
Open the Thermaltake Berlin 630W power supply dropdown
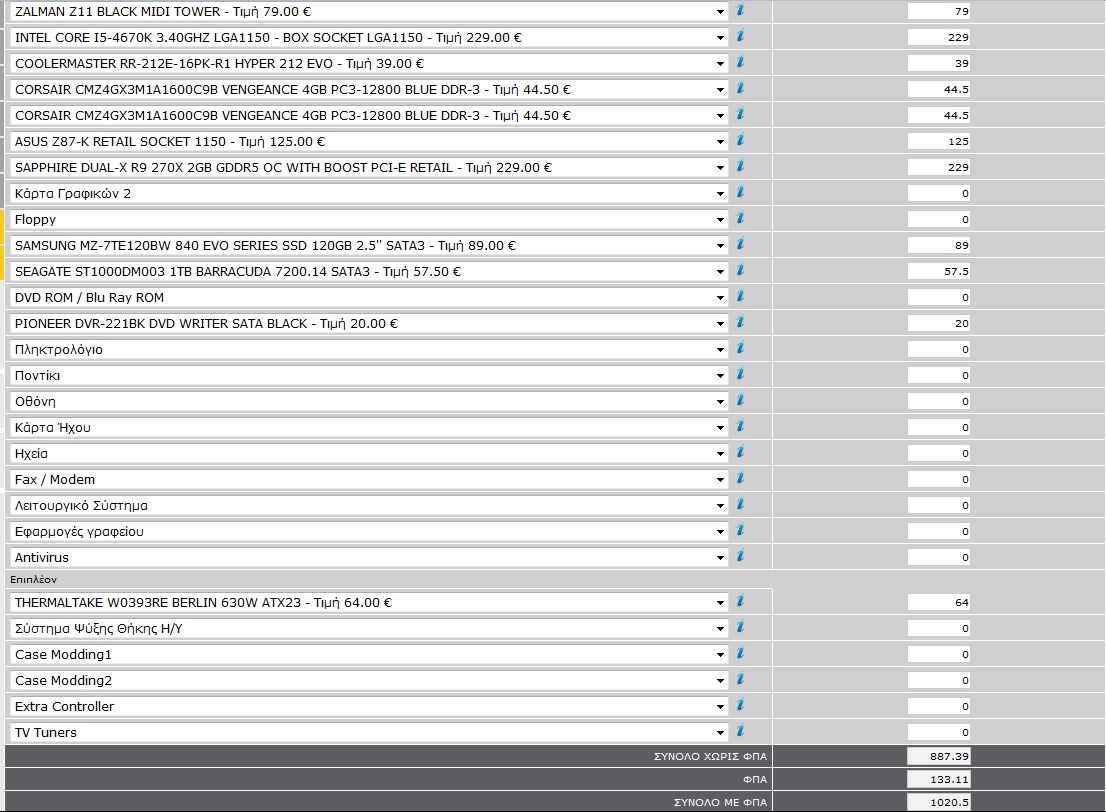point(368,603)
